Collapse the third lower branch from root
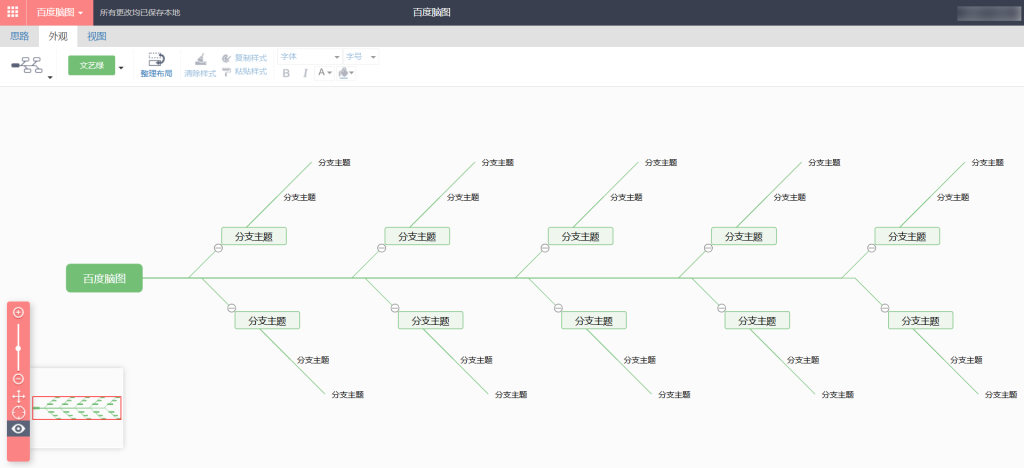1024x468 pixels. coord(558,308)
